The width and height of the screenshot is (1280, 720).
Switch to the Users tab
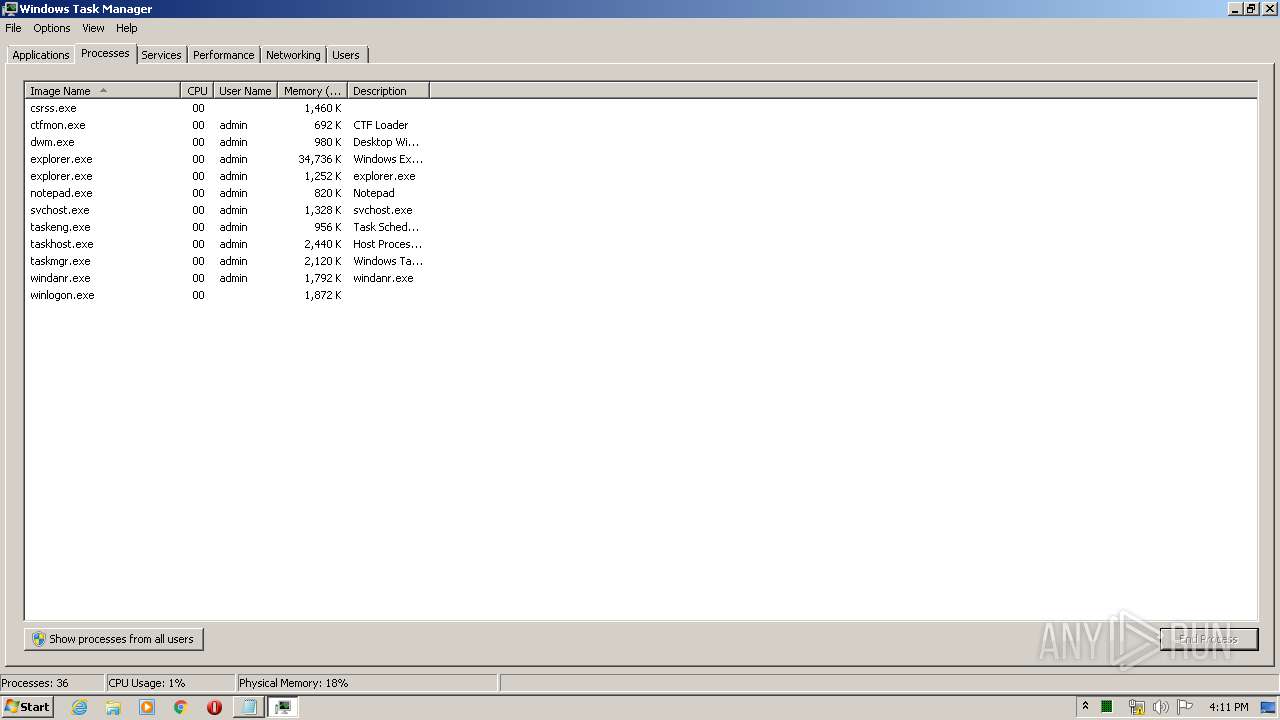[x=346, y=55]
